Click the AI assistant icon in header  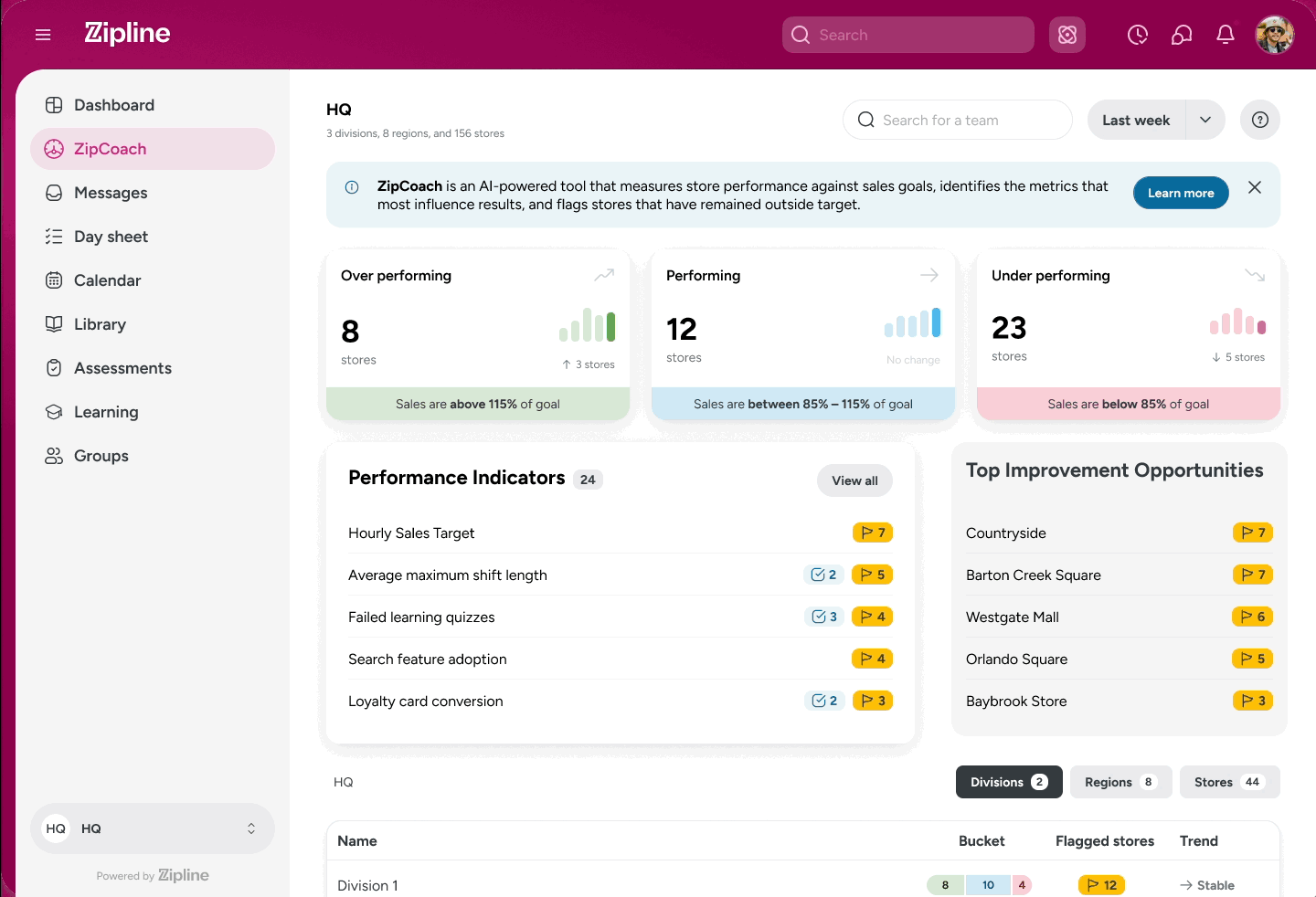pos(1067,35)
